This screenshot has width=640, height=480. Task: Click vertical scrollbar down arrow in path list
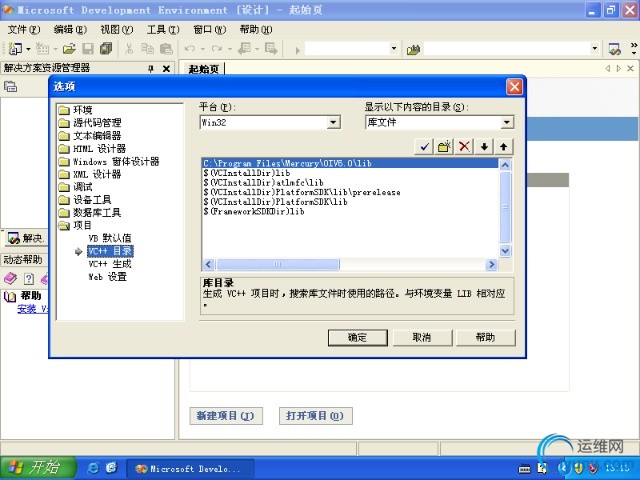505,251
